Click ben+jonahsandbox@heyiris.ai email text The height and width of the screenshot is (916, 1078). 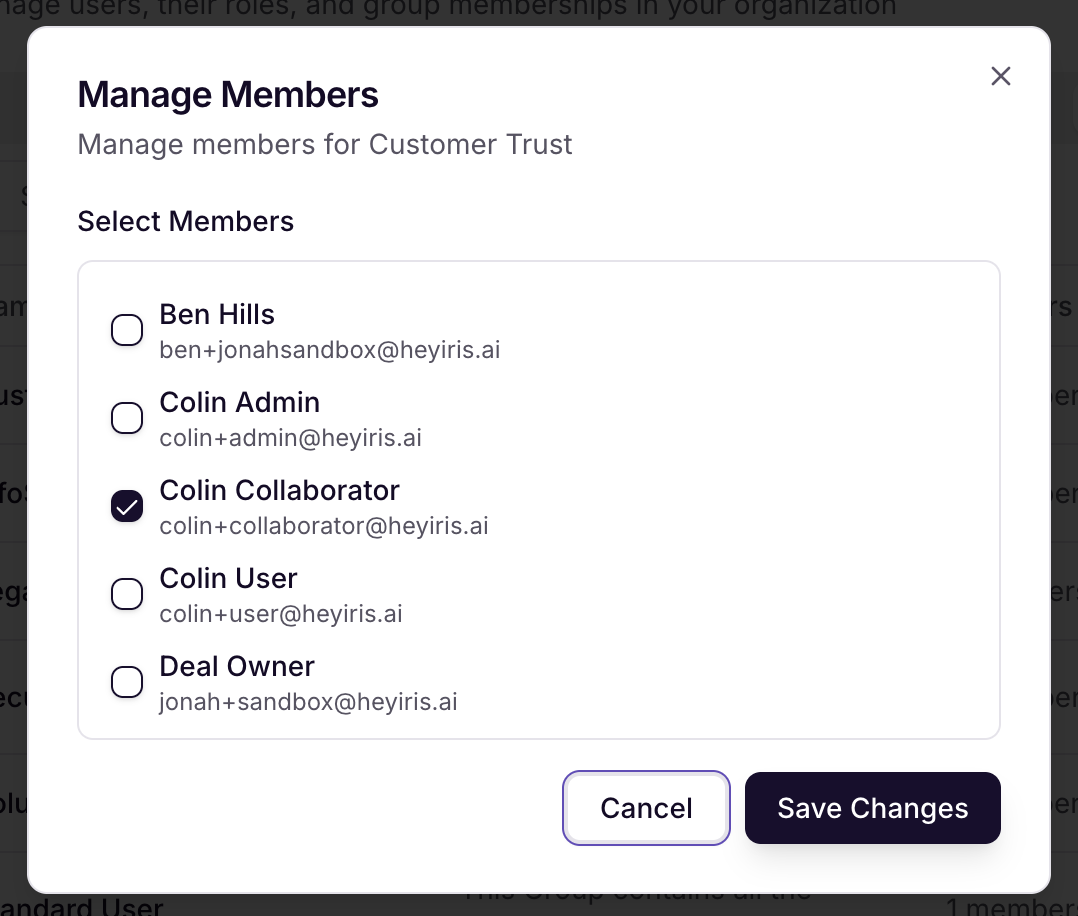(330, 350)
